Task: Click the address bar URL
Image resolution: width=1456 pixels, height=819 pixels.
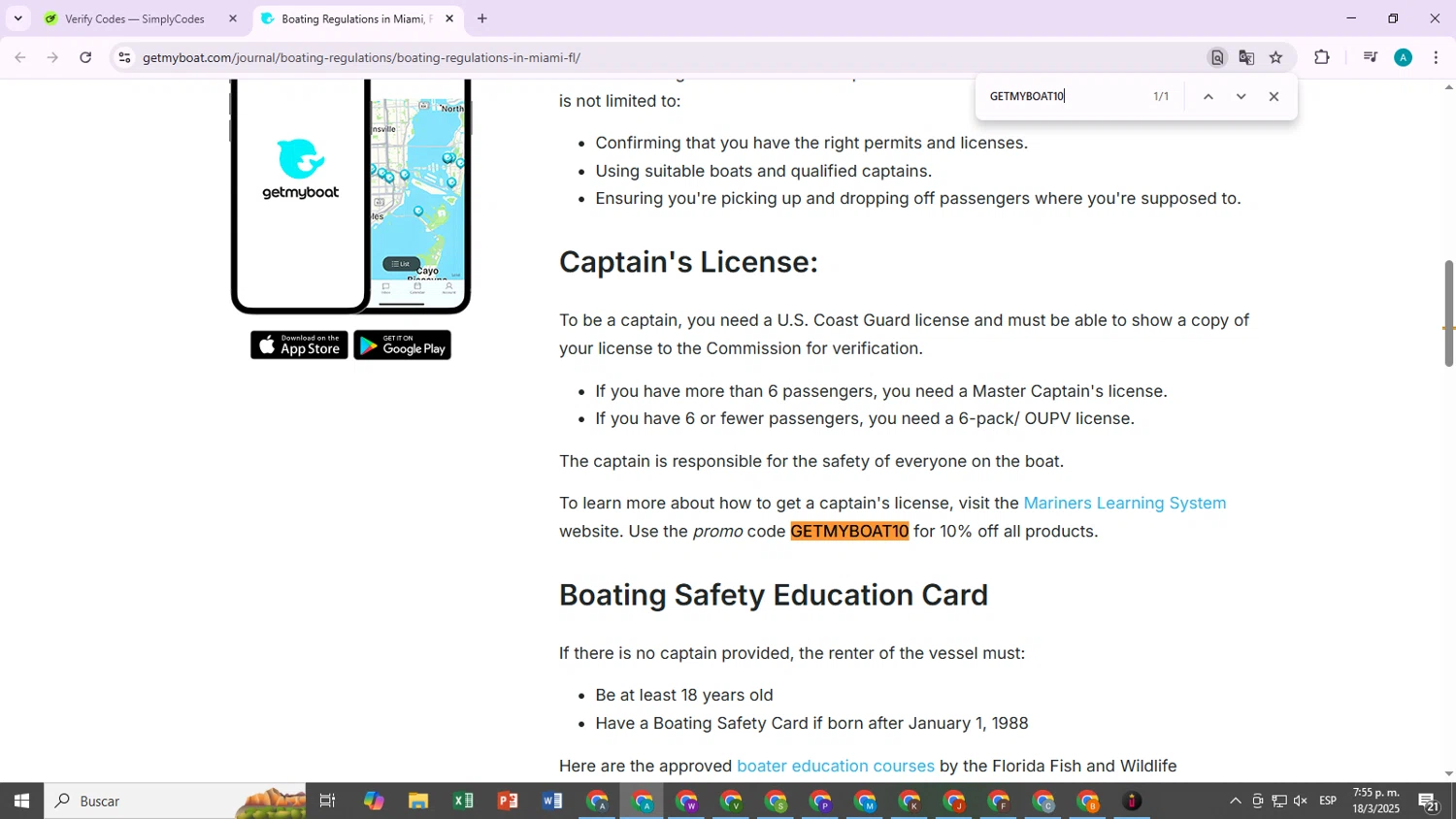Action: point(361,57)
